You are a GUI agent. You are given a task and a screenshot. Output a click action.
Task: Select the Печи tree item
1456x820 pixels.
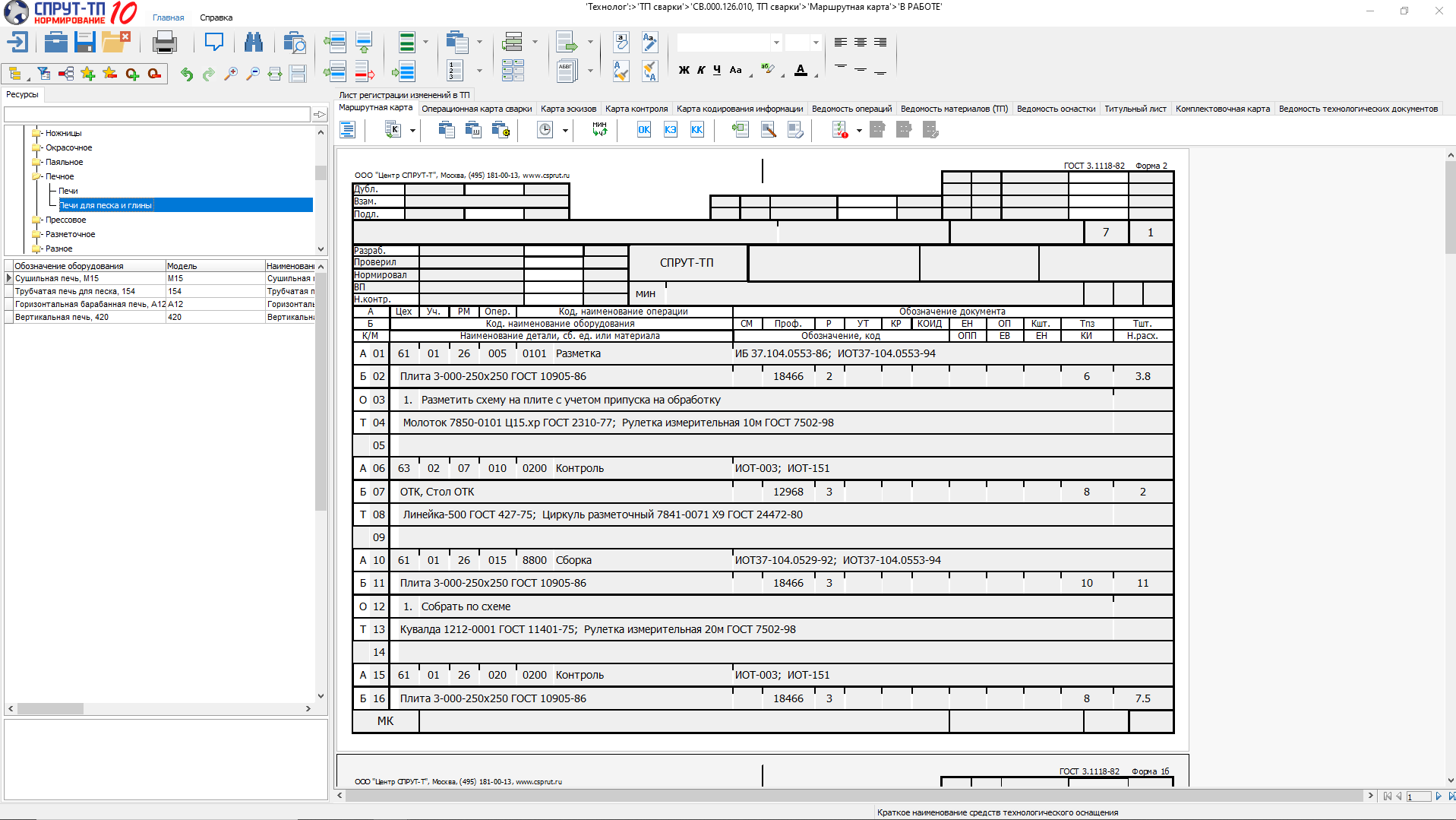pyautogui.click(x=68, y=191)
